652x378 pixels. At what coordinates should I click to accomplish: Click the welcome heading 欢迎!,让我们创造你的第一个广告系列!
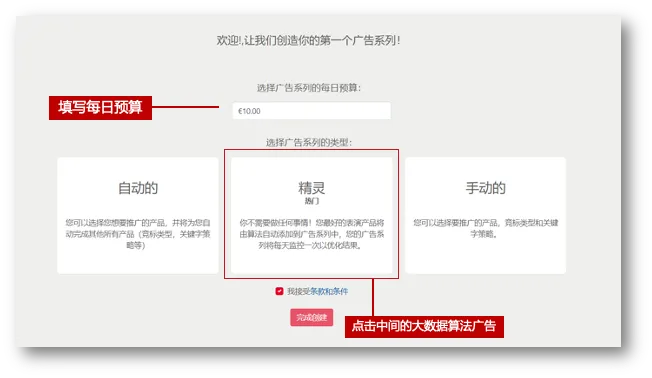pyautogui.click(x=308, y=41)
